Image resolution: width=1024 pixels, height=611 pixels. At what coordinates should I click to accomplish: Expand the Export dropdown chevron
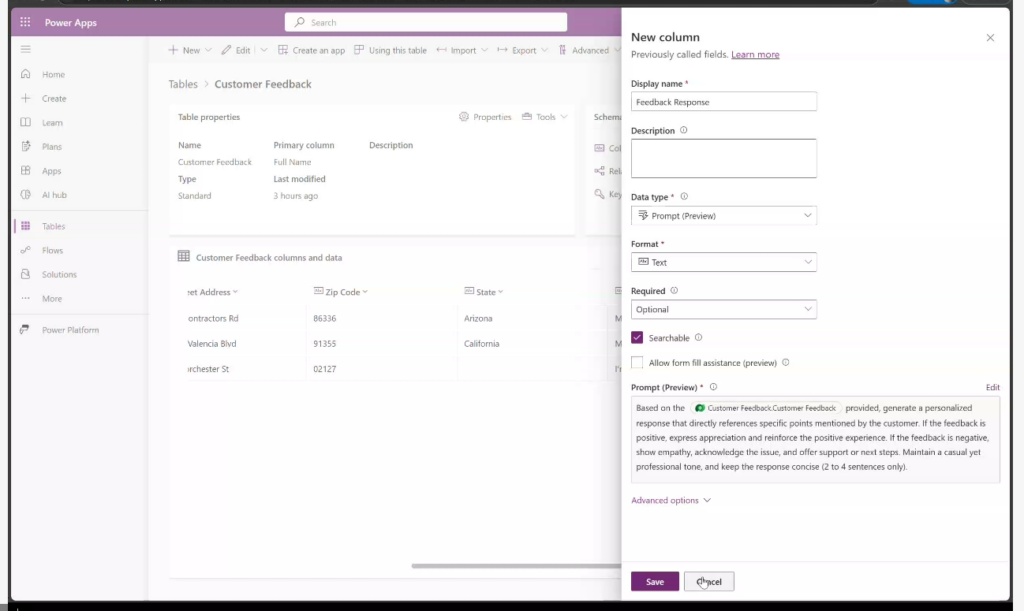tap(545, 50)
